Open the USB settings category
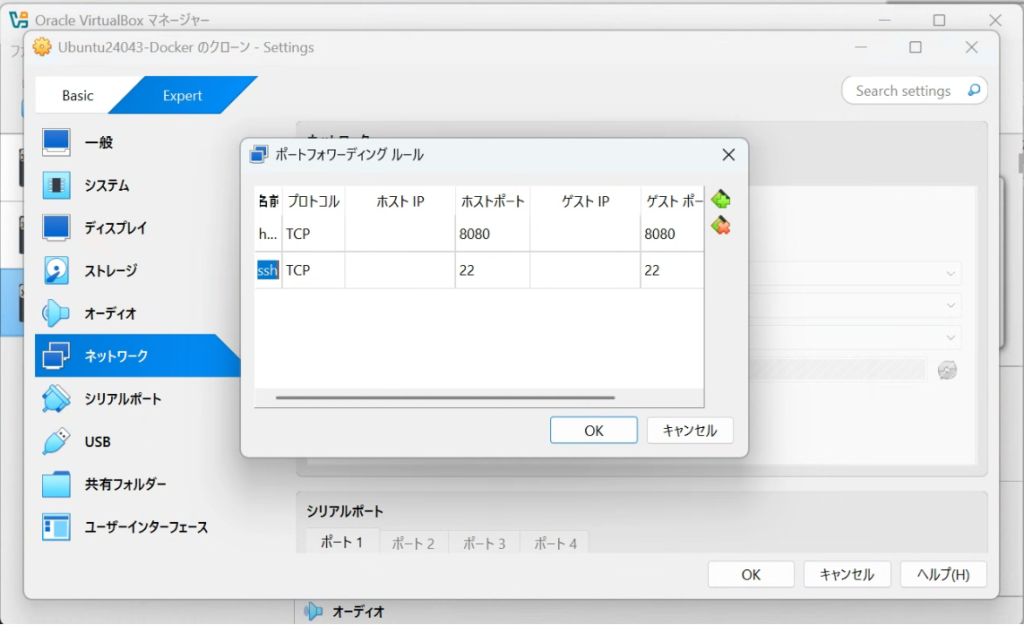The width and height of the screenshot is (1024, 633). coord(98,442)
